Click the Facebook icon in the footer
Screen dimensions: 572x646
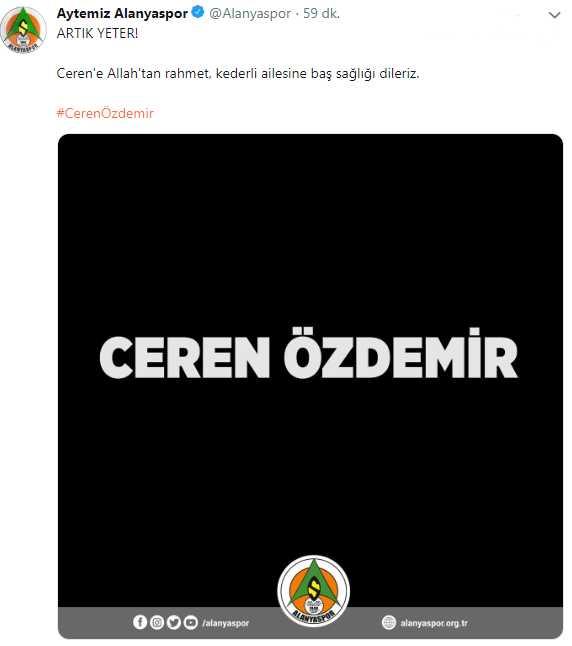(x=140, y=622)
